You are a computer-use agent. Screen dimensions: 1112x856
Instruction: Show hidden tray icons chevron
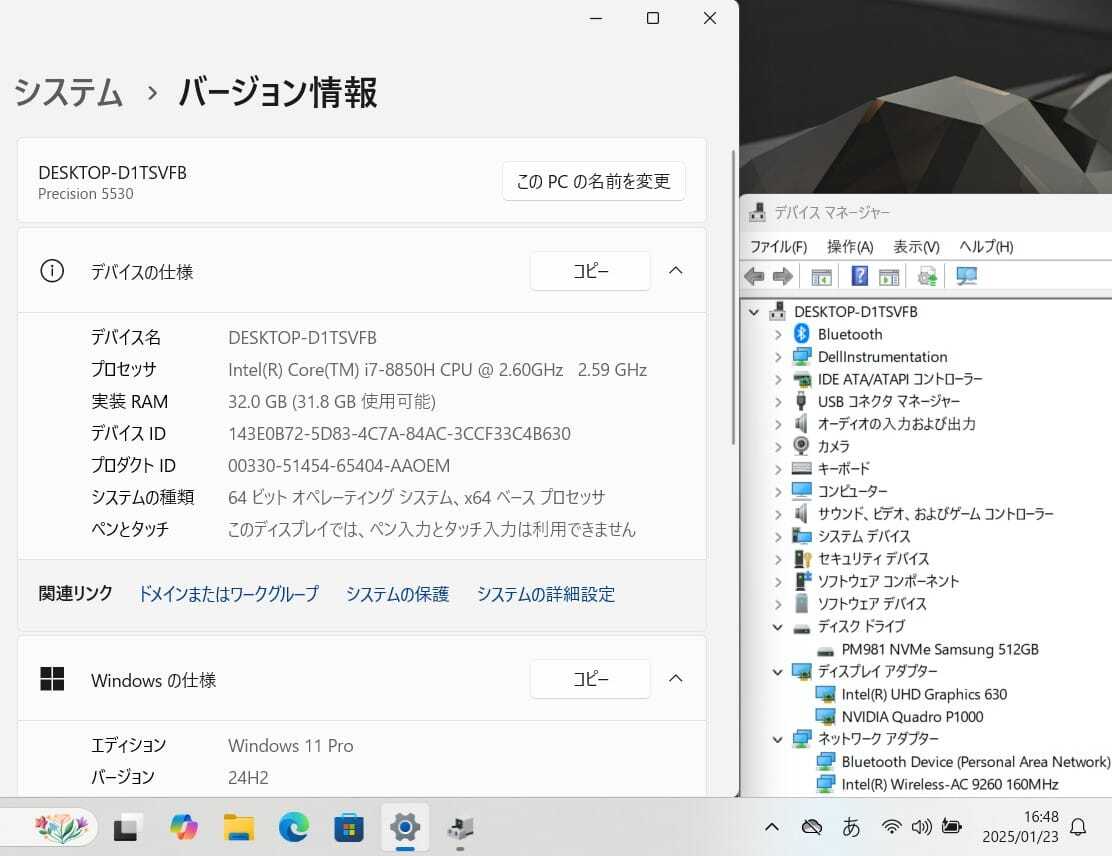click(772, 826)
